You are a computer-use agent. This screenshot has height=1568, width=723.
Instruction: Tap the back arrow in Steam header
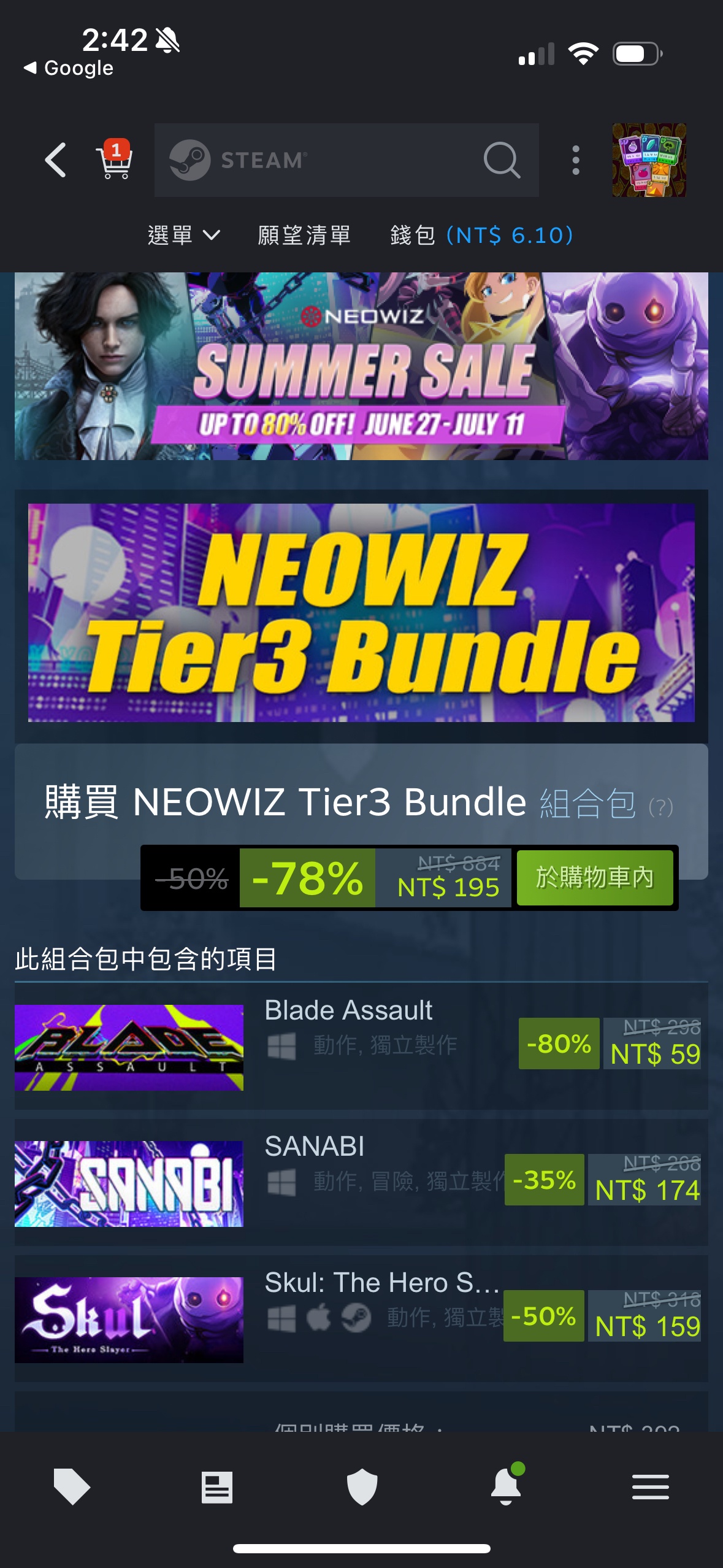pyautogui.click(x=56, y=160)
